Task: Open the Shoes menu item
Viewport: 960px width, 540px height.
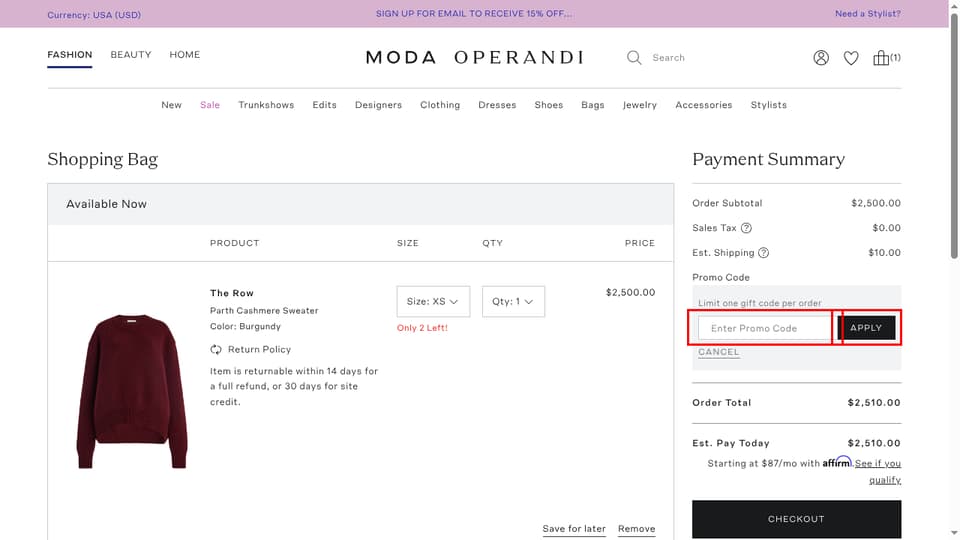Action: pyautogui.click(x=549, y=105)
